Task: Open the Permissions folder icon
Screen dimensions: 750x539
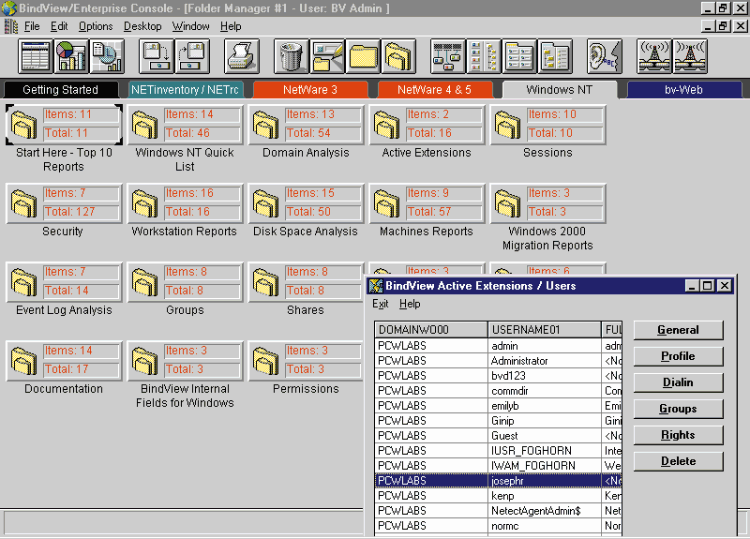Action: (265, 361)
